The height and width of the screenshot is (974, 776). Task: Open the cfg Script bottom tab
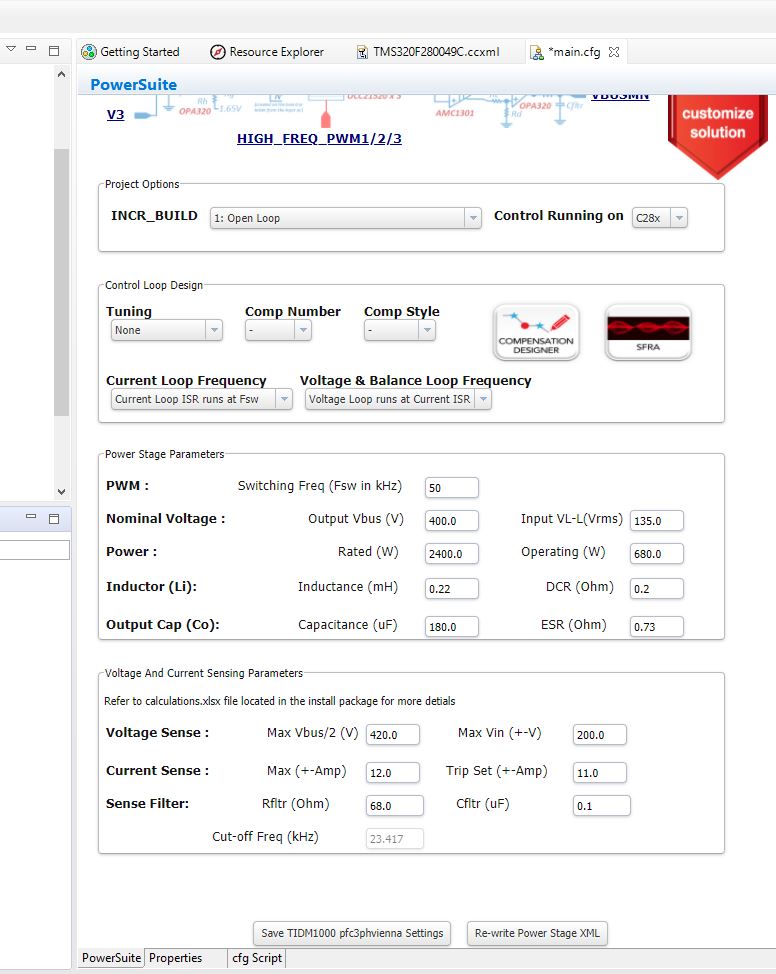(x=257, y=958)
